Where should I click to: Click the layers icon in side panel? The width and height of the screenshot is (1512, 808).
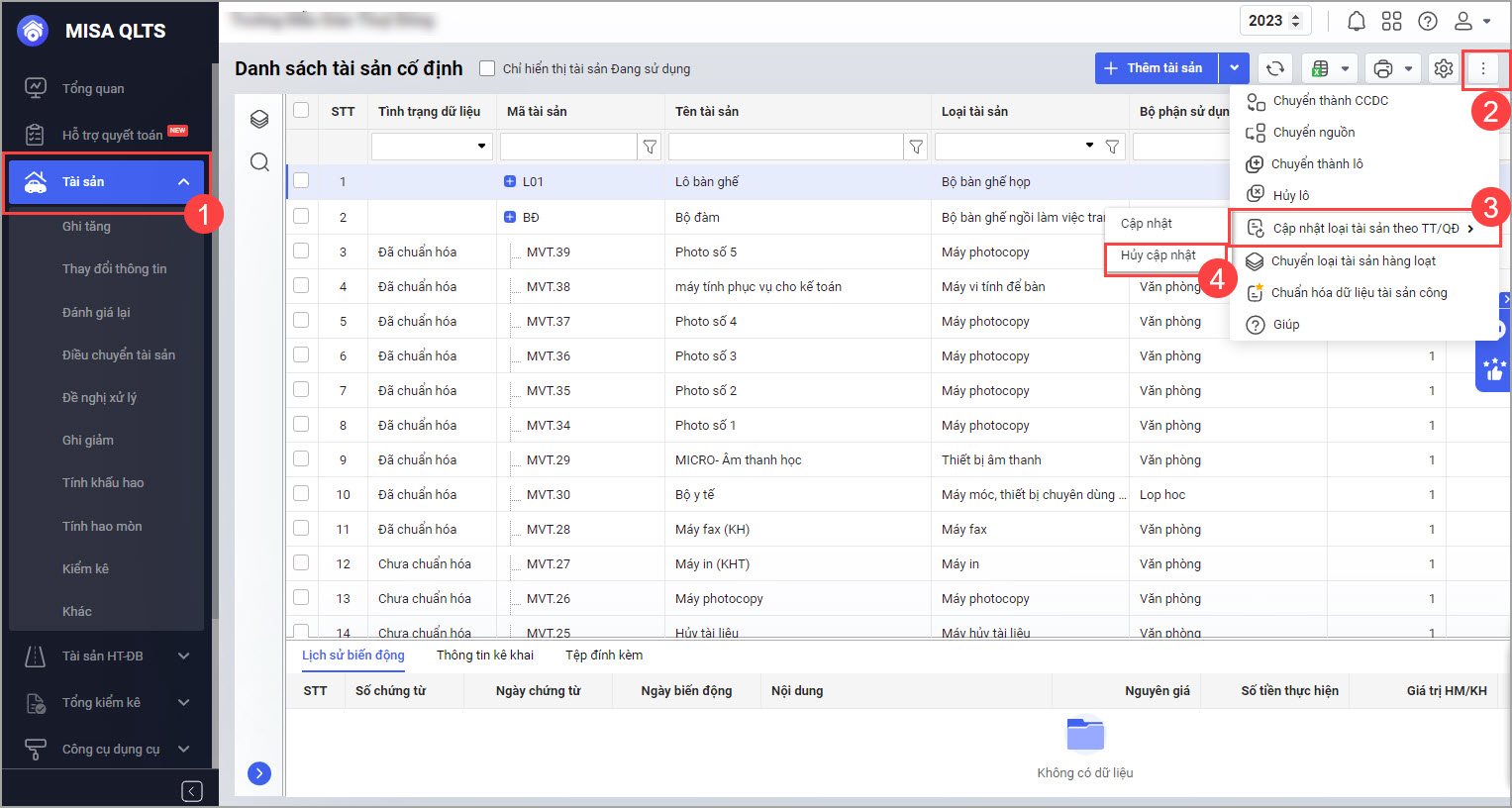(259, 120)
